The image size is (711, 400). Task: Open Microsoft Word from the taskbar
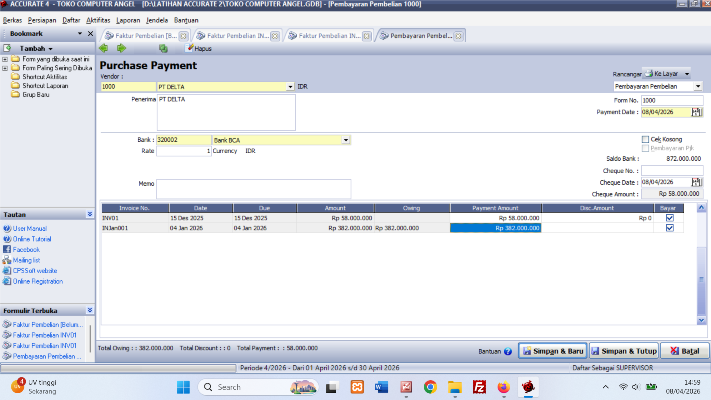(x=381, y=387)
